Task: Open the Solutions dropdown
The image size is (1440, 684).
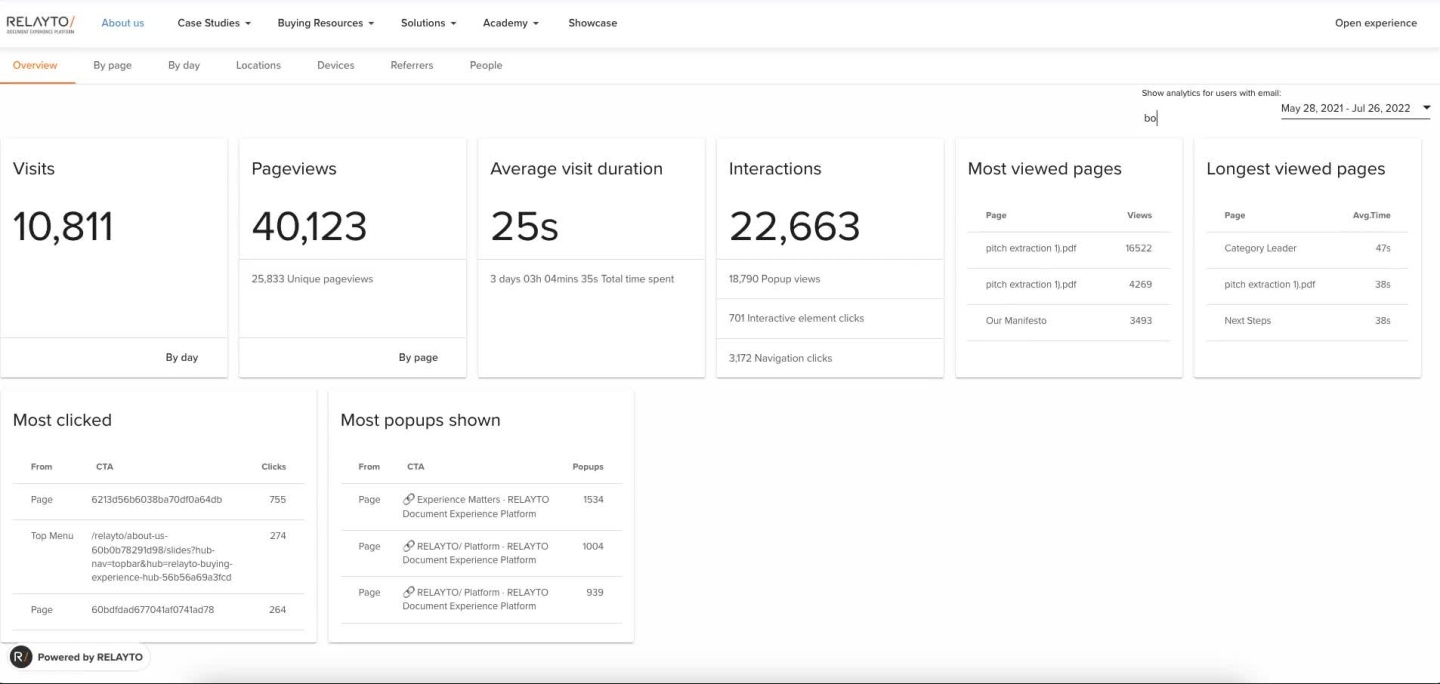Action: click(428, 23)
